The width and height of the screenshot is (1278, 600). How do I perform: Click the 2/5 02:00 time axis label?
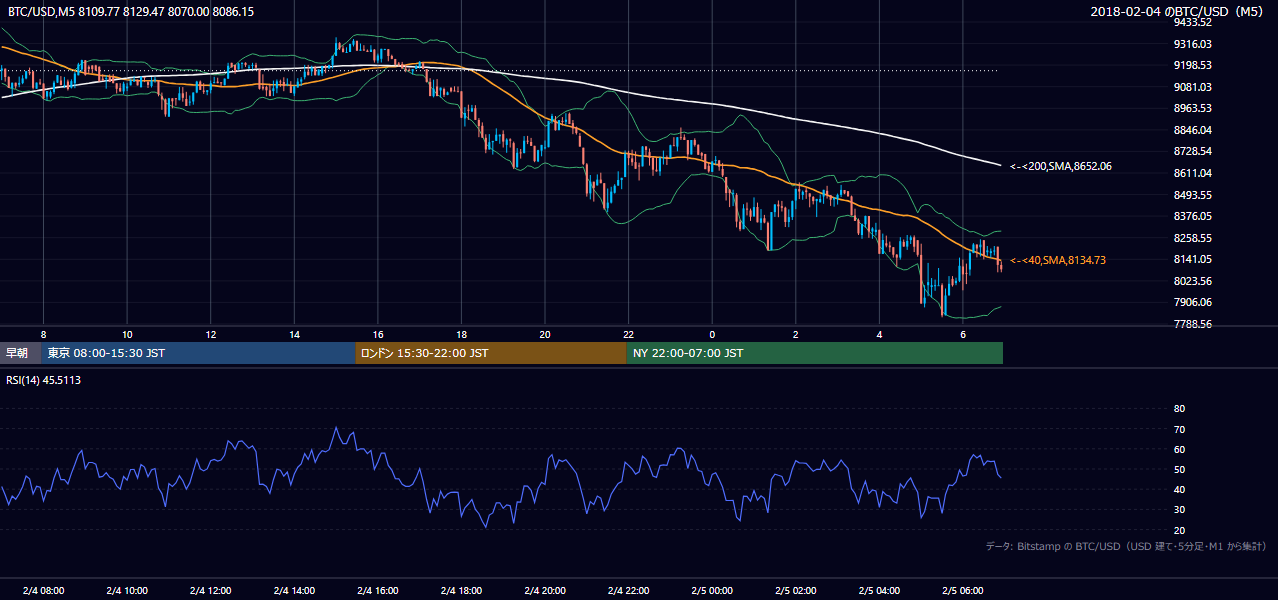click(796, 590)
